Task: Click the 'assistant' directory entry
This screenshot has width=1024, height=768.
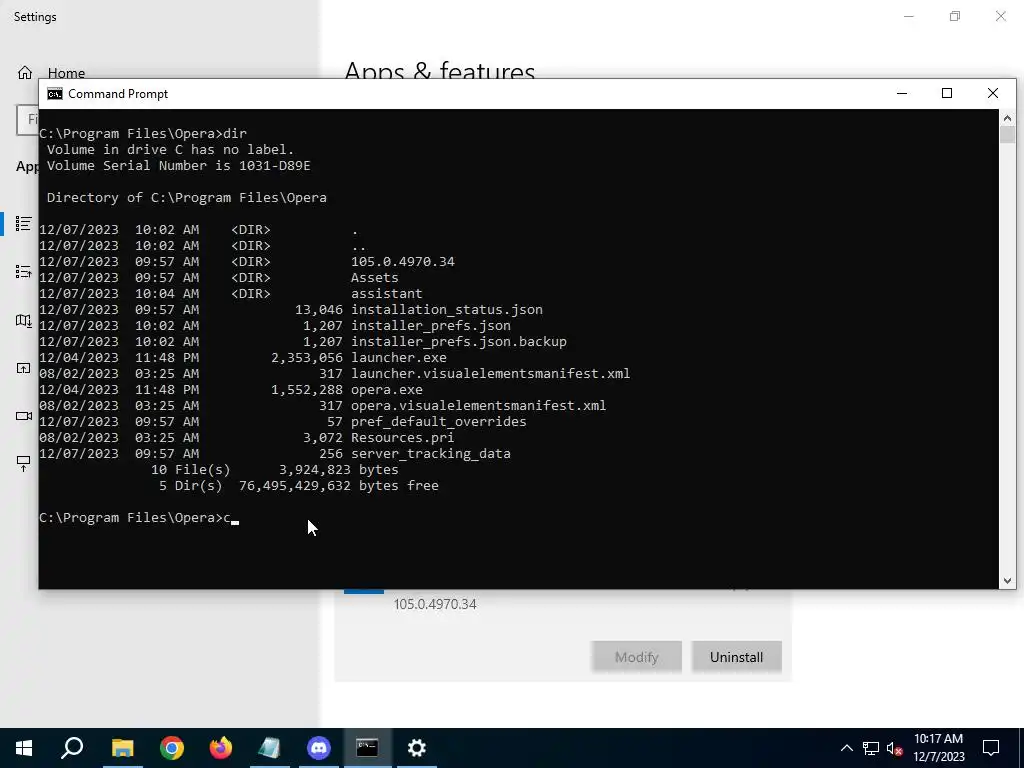Action: tap(387, 294)
